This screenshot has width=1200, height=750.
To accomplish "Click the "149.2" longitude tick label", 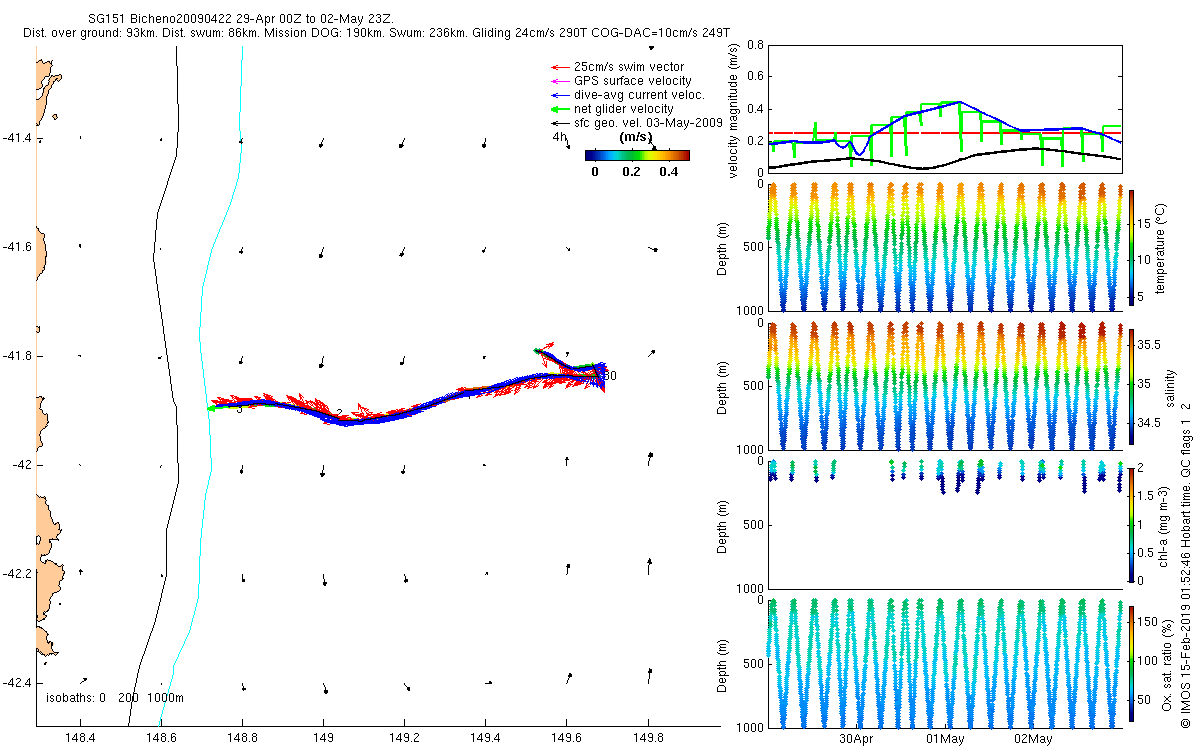I will pos(404,739).
